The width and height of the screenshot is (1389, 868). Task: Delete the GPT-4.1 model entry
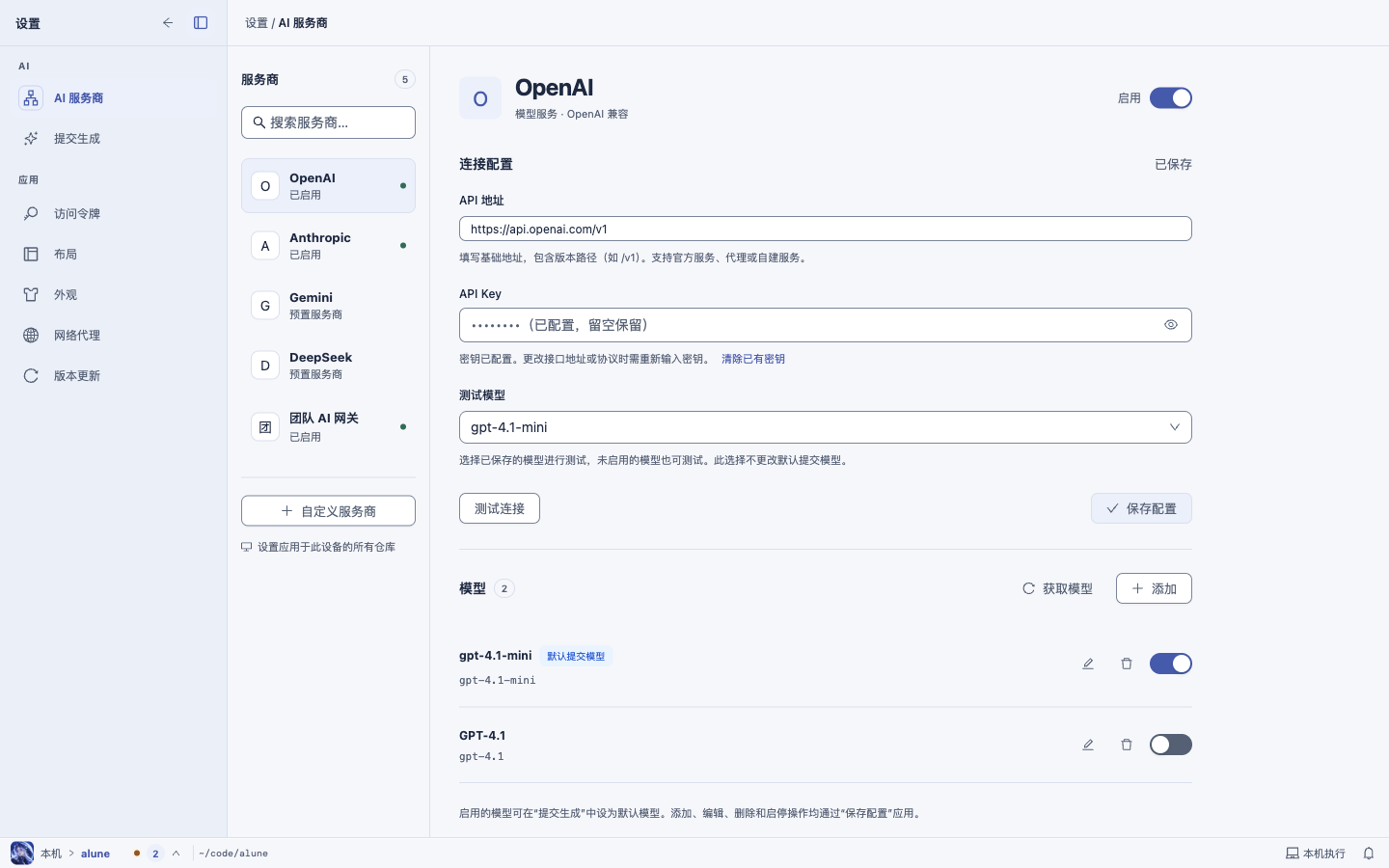pos(1127,745)
